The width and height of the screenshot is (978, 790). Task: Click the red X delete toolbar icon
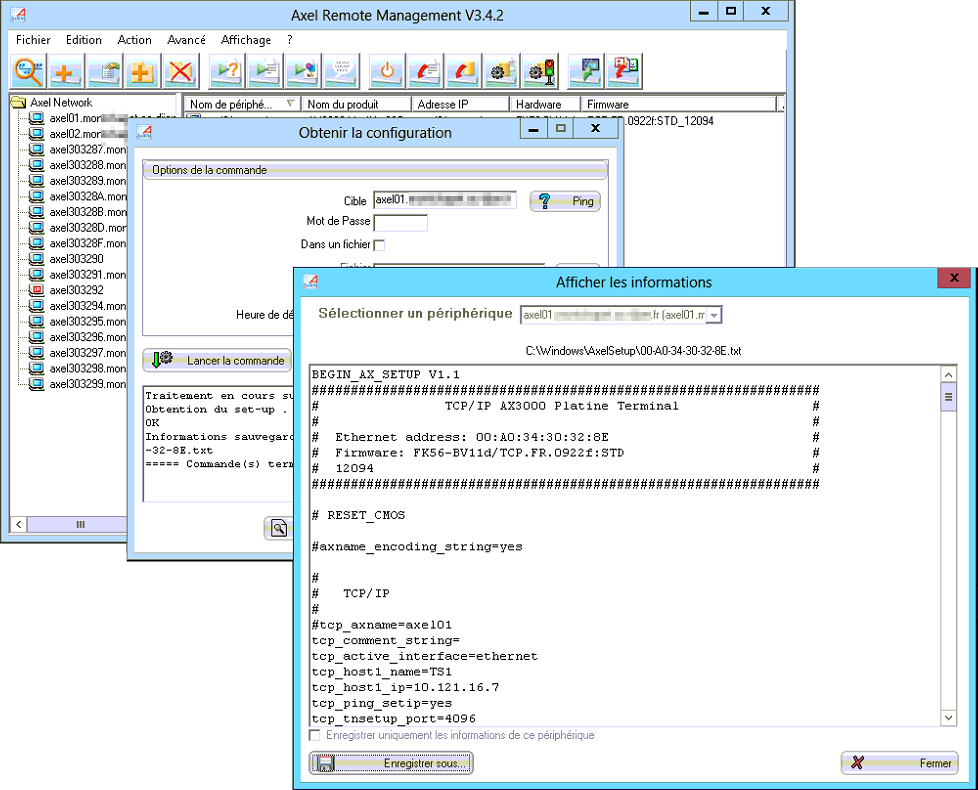[181, 71]
